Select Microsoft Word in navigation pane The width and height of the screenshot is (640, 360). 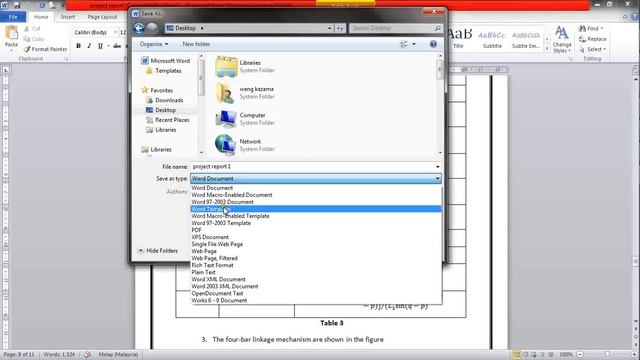click(x=170, y=61)
